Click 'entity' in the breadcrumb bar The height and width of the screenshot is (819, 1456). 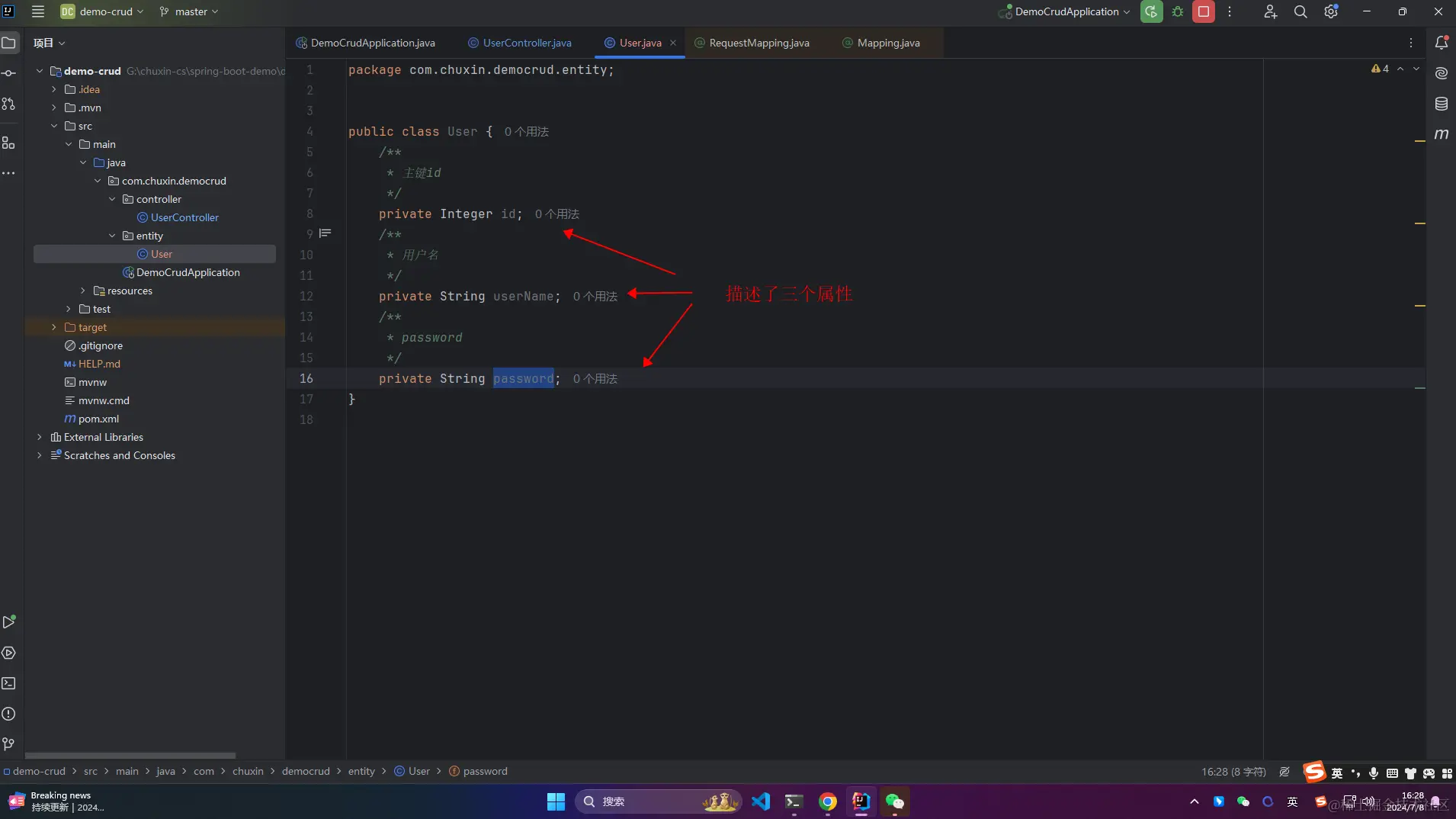361,771
